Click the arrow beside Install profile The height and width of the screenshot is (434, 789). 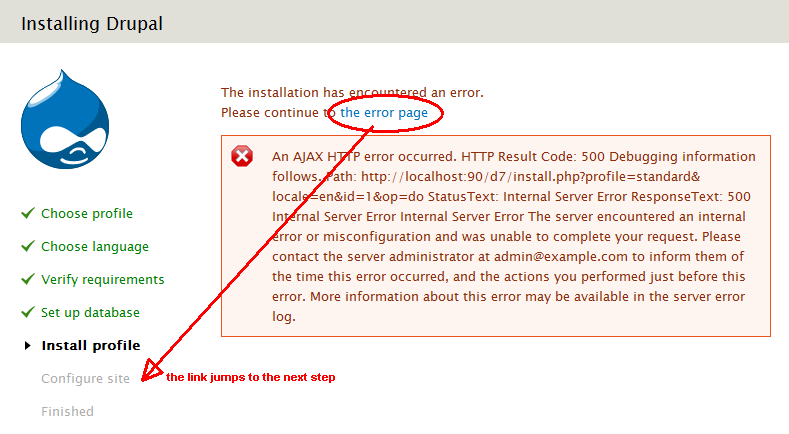28,345
